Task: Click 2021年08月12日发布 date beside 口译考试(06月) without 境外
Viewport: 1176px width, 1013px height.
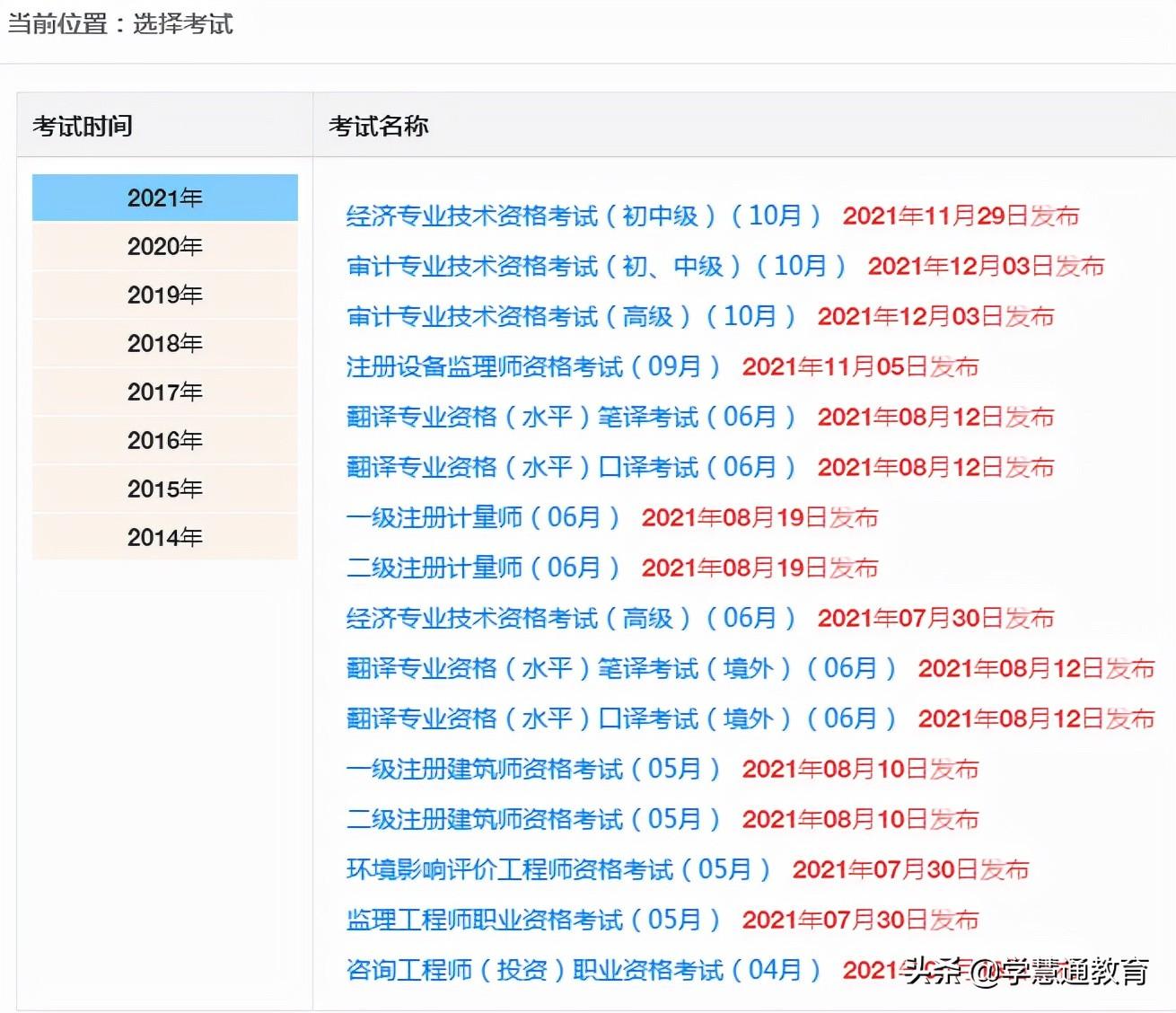Action: [935, 467]
